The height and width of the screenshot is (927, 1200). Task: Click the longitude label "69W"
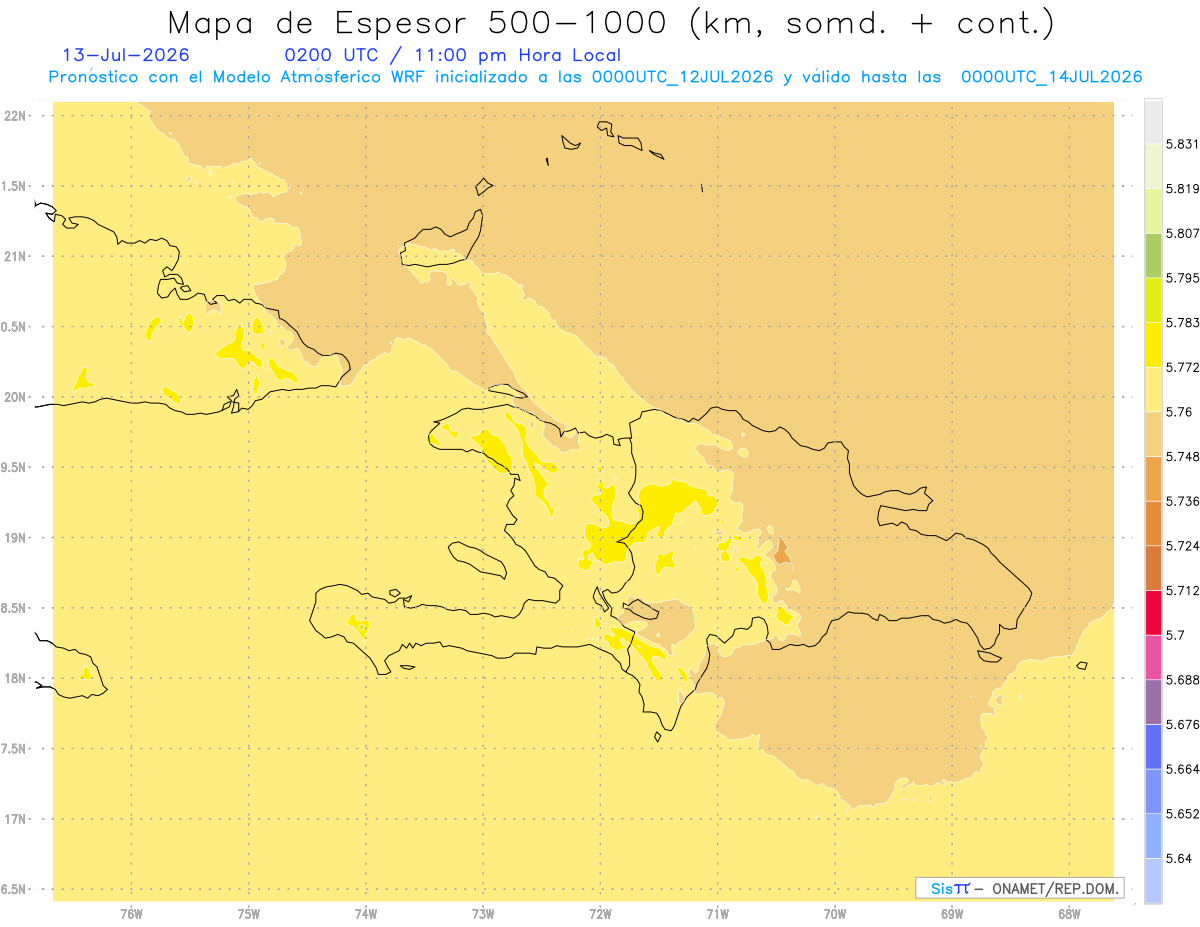[952, 914]
